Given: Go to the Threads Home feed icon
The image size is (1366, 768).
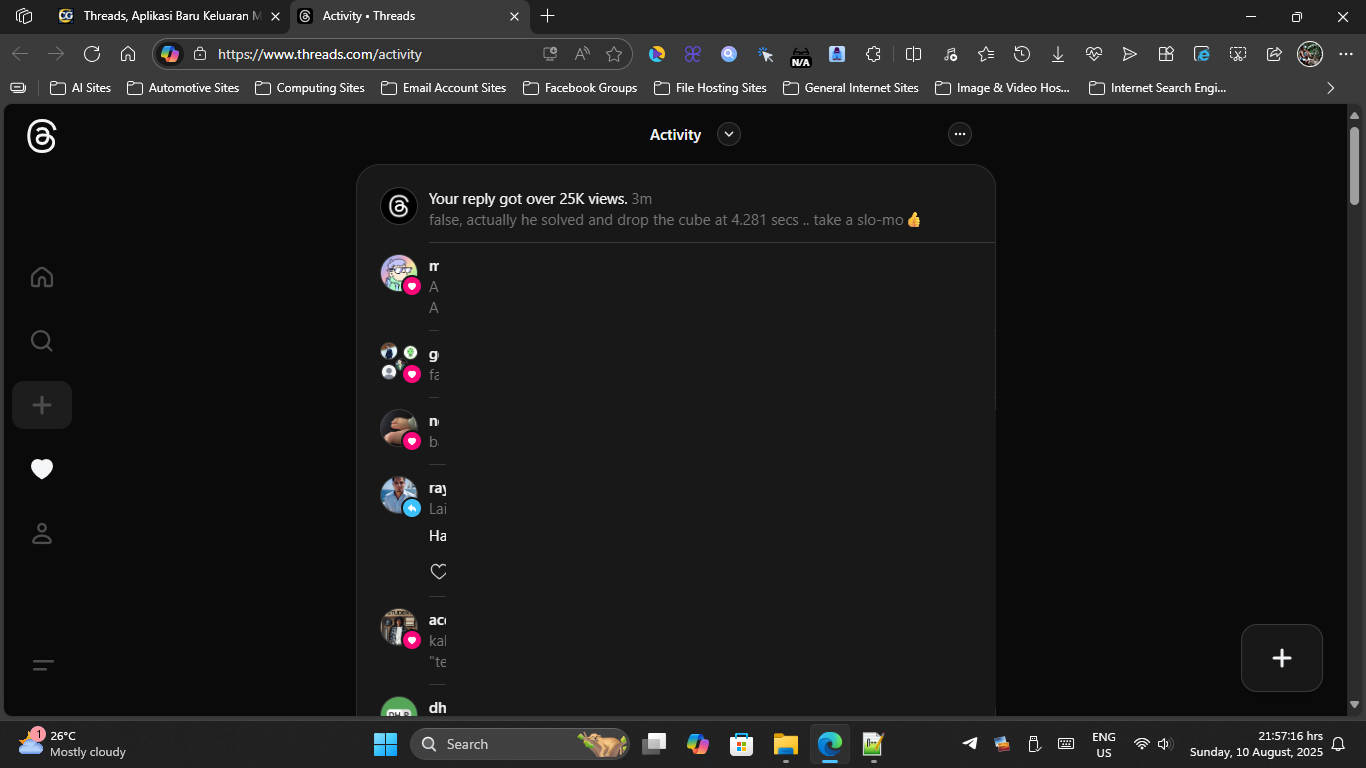Looking at the screenshot, I should pos(42,277).
